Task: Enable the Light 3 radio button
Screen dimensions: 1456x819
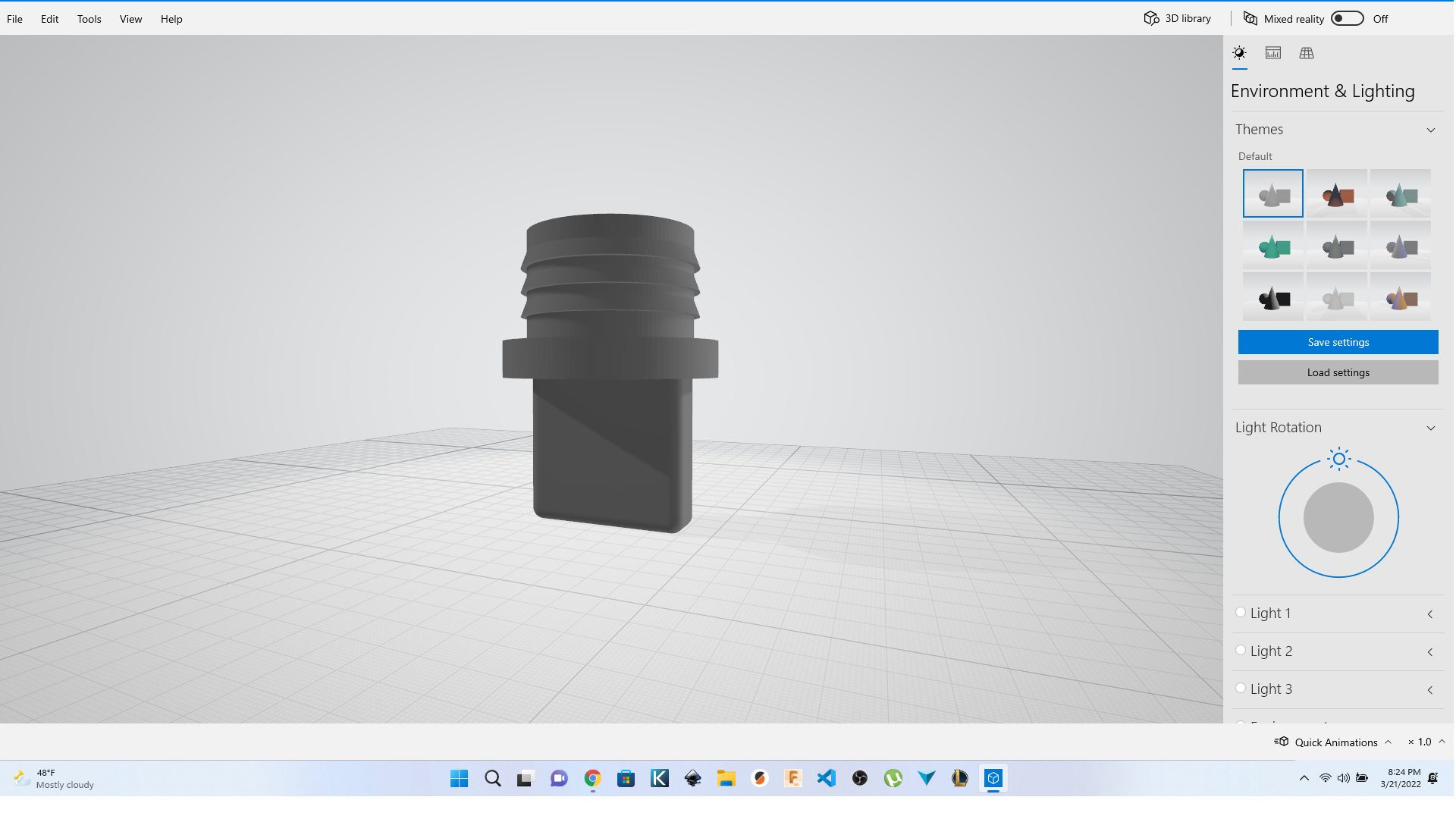Action: pyautogui.click(x=1241, y=689)
